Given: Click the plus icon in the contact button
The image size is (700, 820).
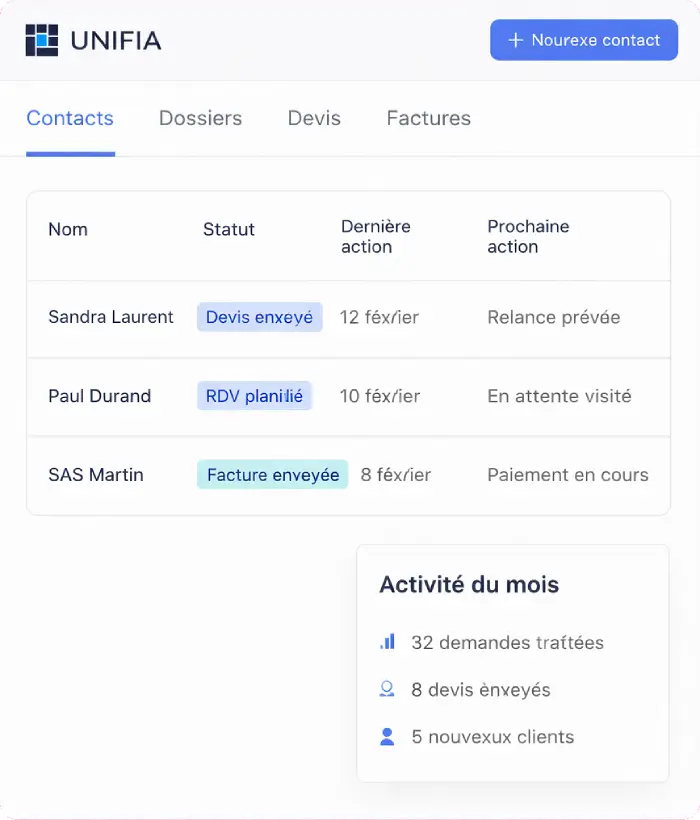Looking at the screenshot, I should coord(515,40).
